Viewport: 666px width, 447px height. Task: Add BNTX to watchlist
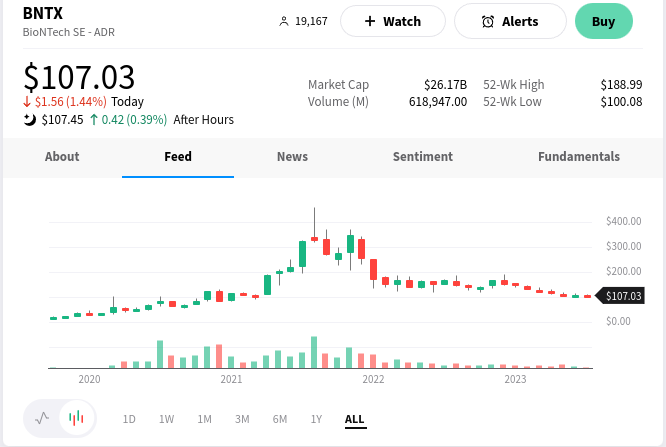pyautogui.click(x=392, y=21)
